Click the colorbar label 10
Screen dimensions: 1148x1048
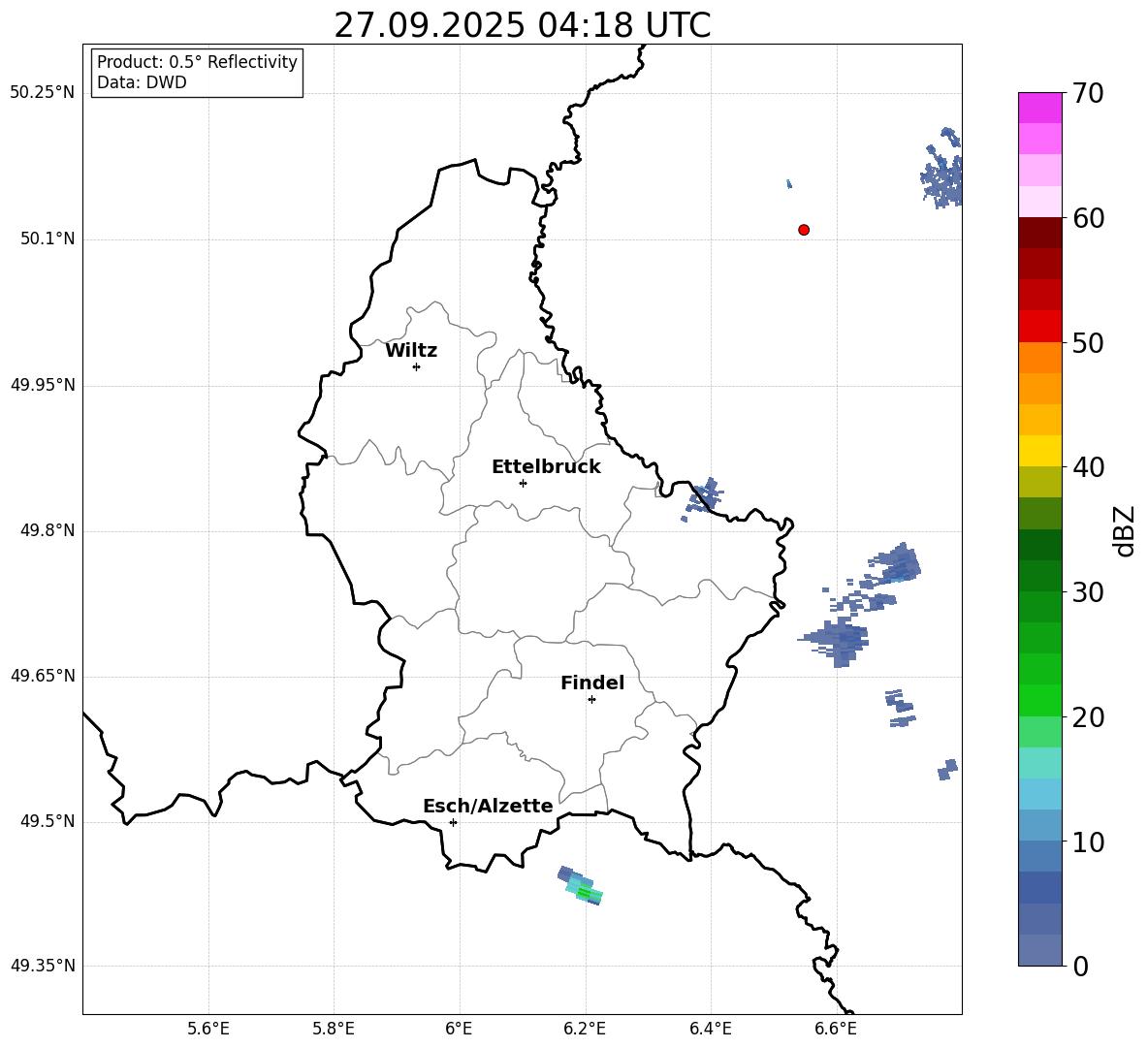pyautogui.click(x=1088, y=842)
